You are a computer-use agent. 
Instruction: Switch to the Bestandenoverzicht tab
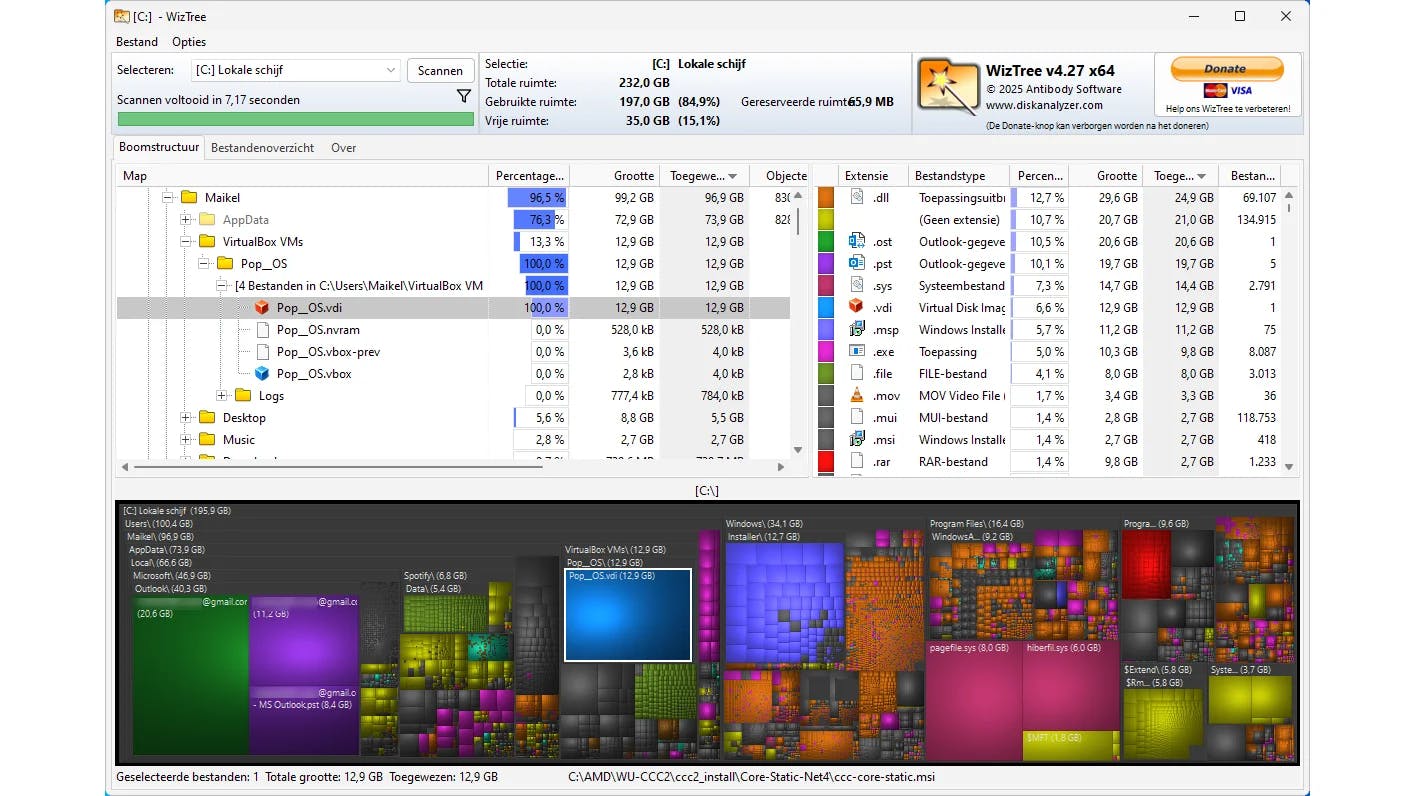[x=262, y=148]
